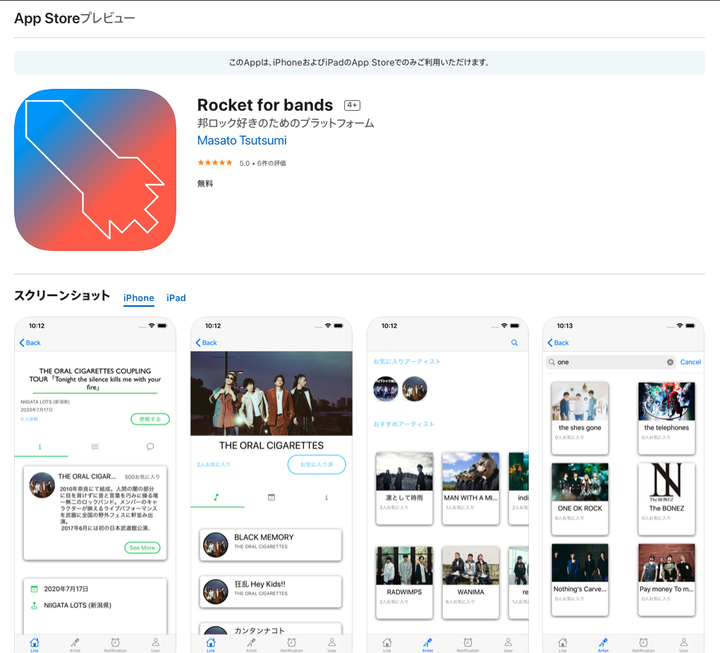Image resolution: width=720 pixels, height=653 pixels.
Task: Click the お気に入りアーティスト heading
Action: pos(407,361)
